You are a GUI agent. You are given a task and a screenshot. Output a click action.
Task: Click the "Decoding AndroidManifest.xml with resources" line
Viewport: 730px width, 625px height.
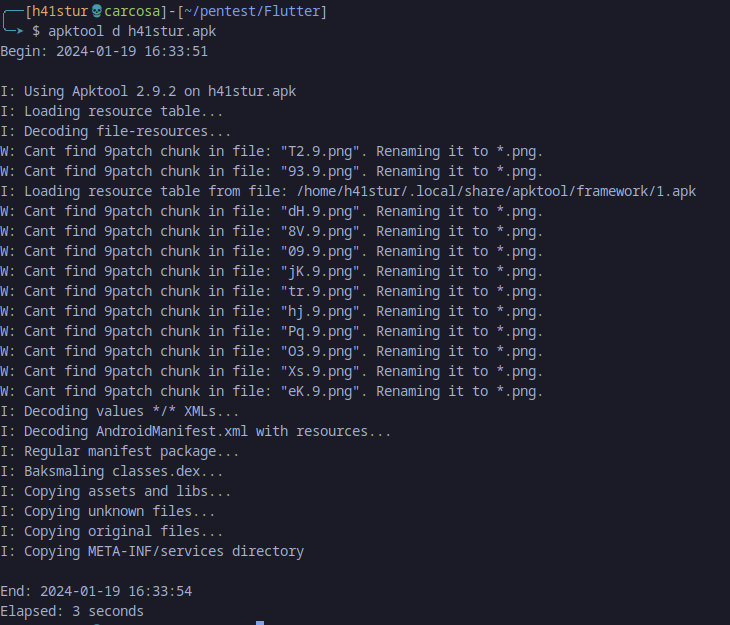196,431
